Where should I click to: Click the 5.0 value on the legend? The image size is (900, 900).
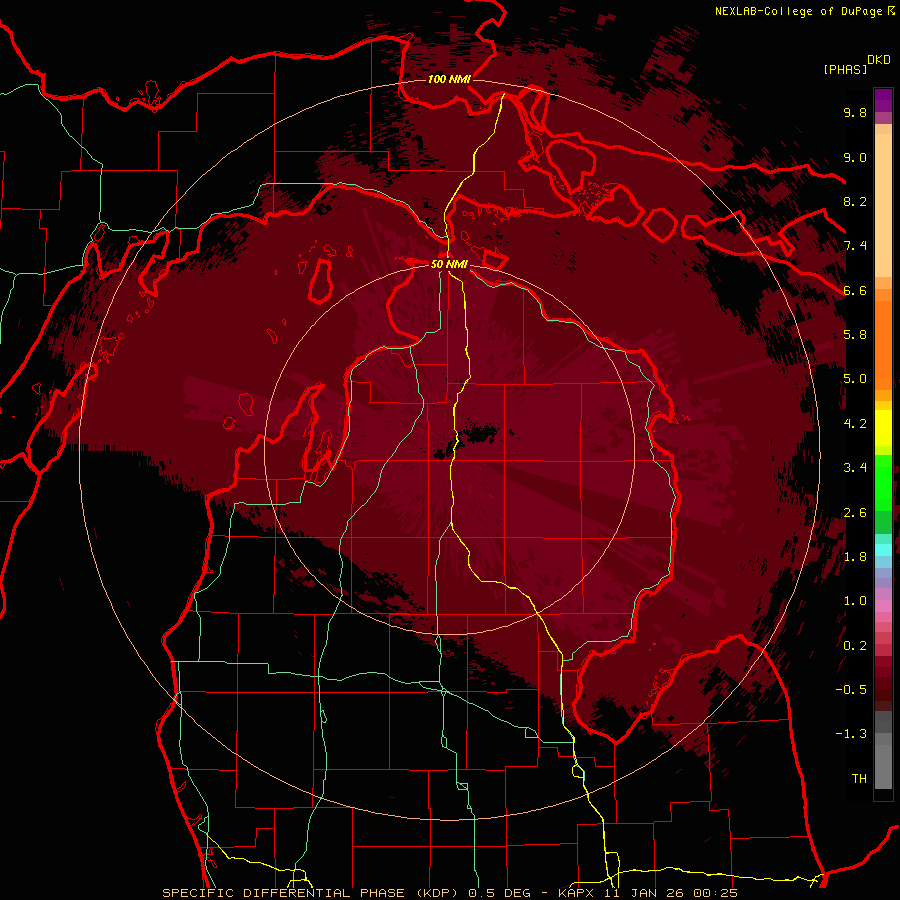tap(855, 379)
